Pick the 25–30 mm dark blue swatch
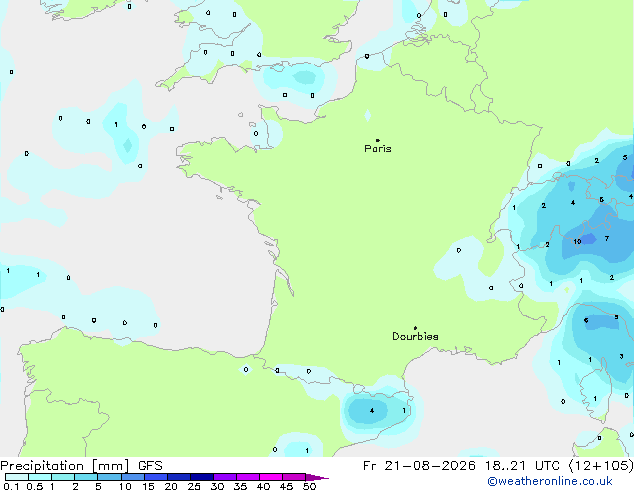 pos(201,477)
